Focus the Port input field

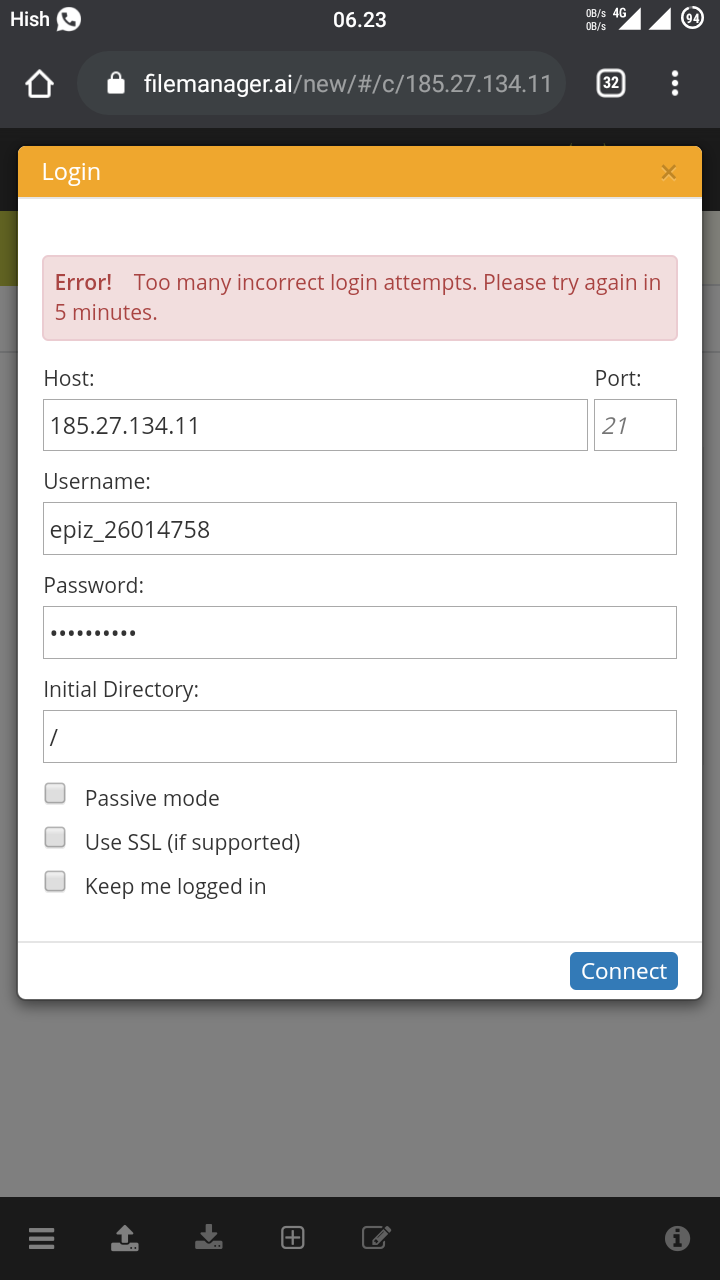[635, 425]
